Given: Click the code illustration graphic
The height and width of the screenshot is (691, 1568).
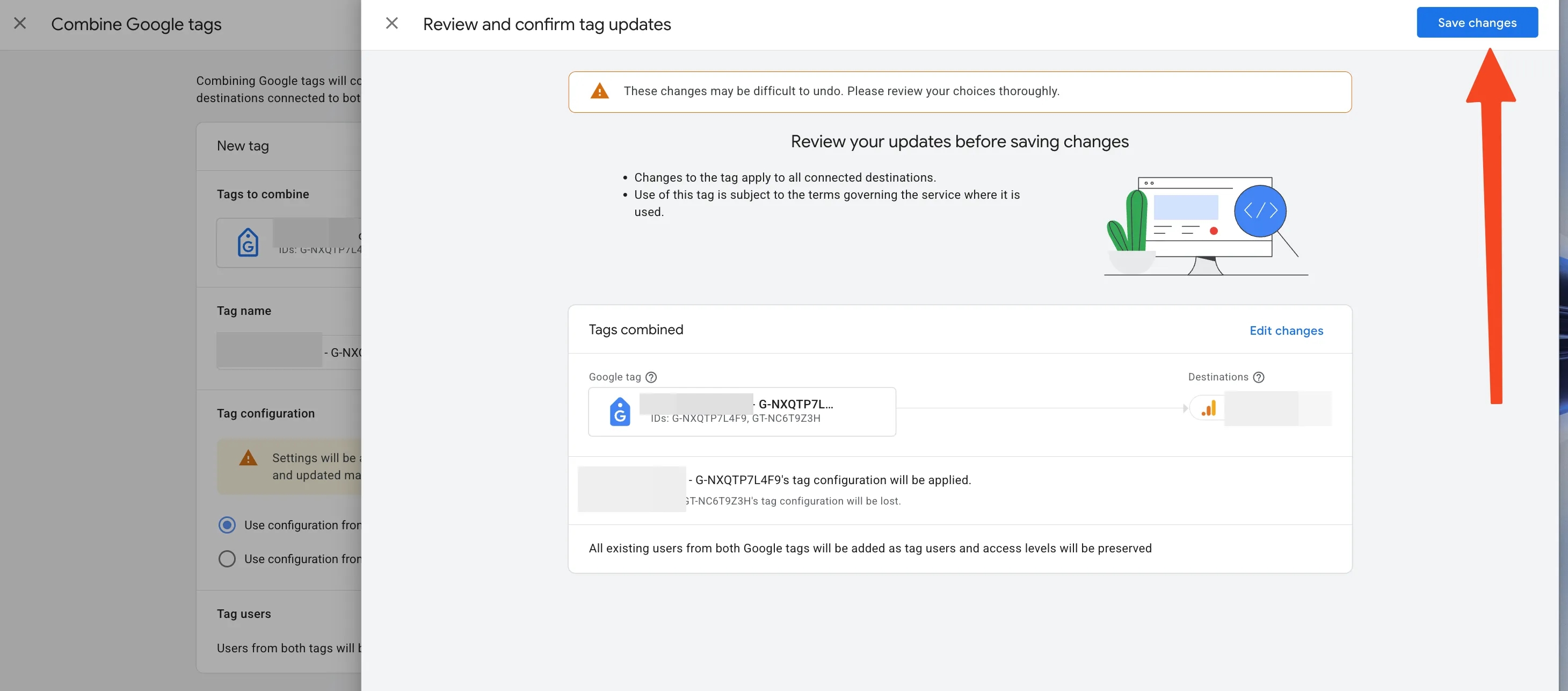Looking at the screenshot, I should pos(1205,226).
